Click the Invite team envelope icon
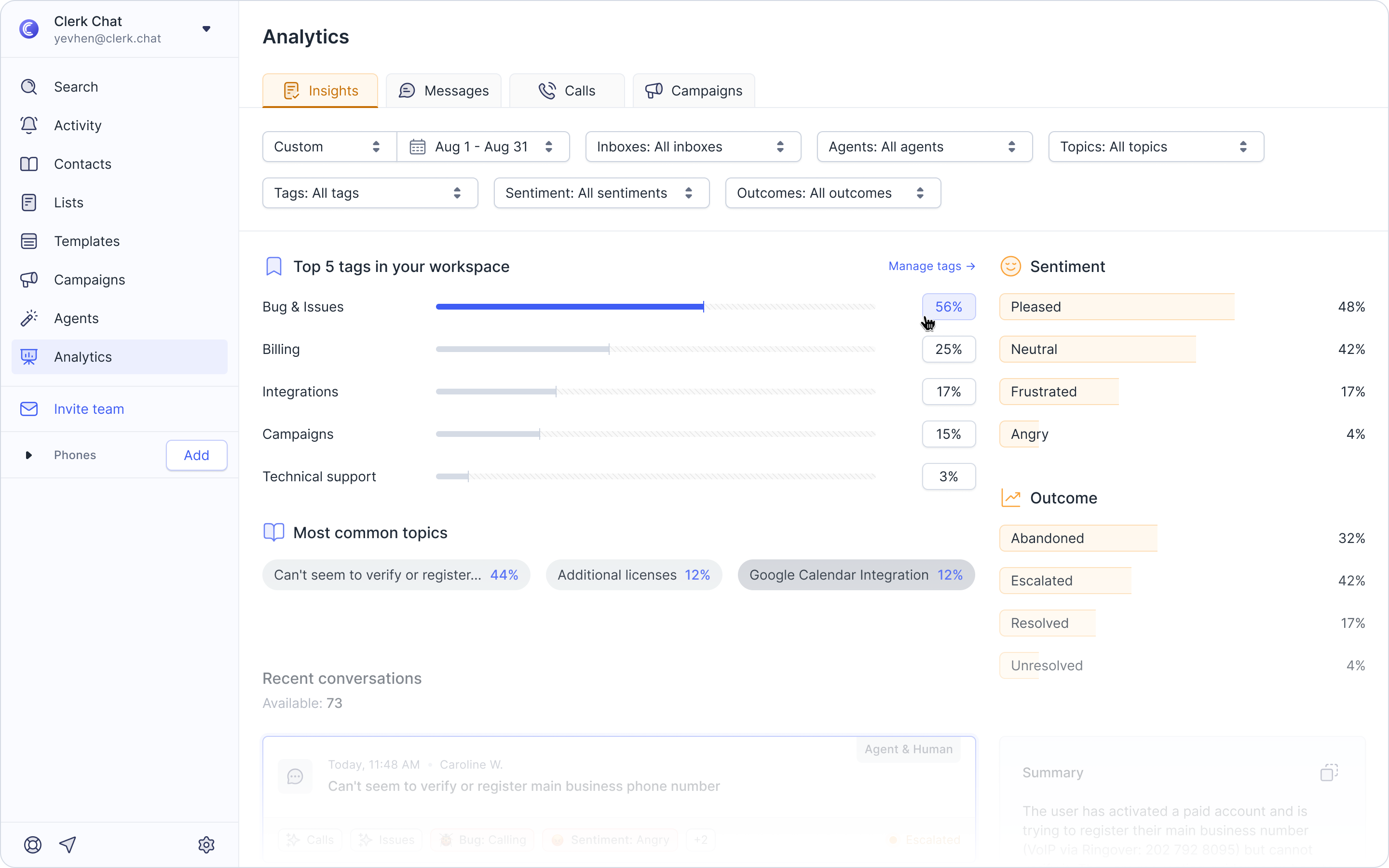 [x=29, y=409]
